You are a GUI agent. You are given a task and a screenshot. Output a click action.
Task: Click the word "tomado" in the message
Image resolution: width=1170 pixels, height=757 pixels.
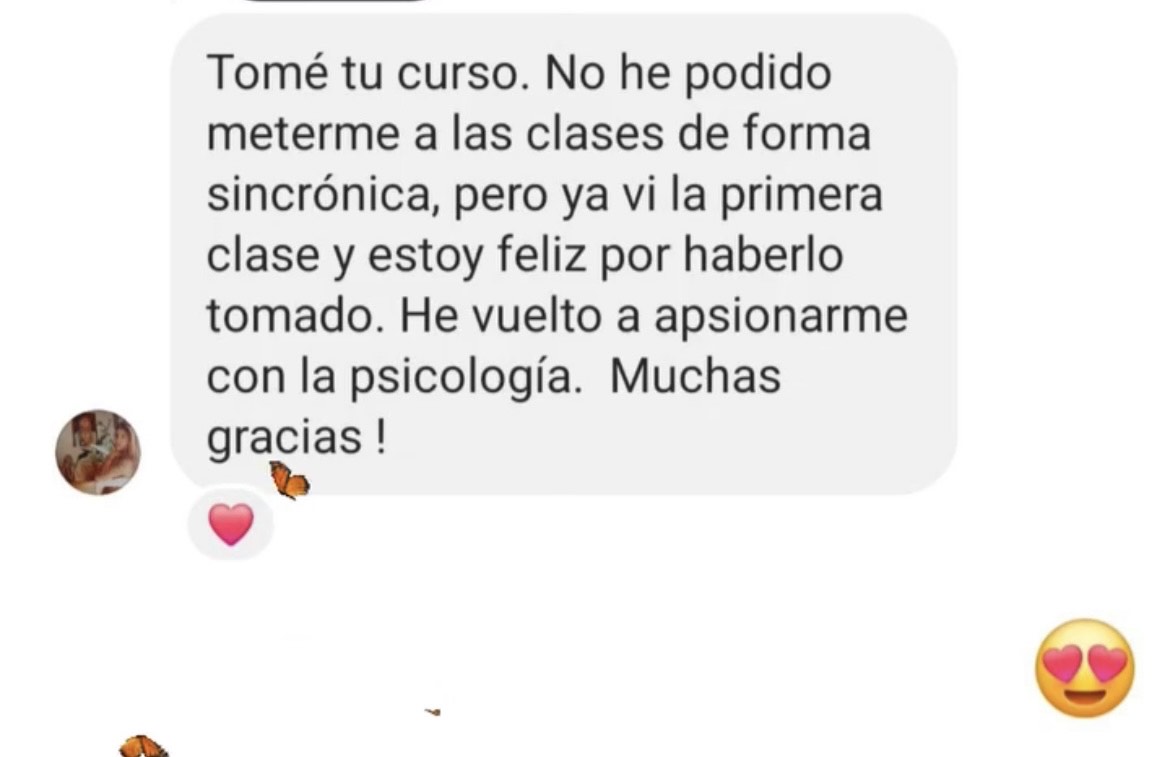click(x=290, y=316)
